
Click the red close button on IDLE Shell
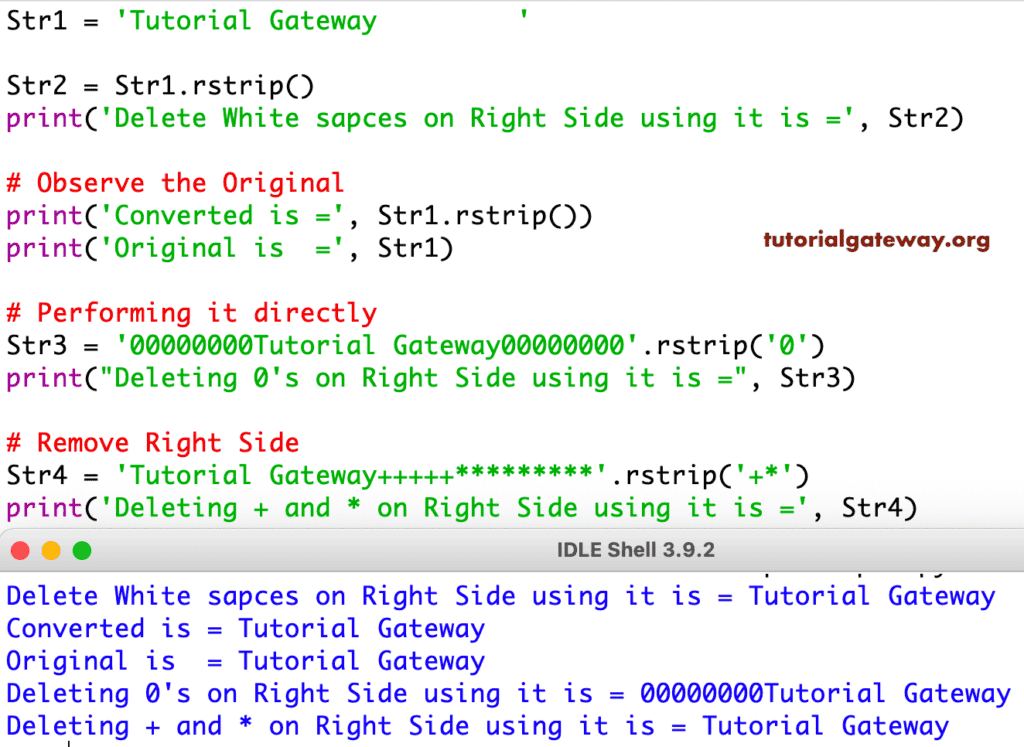[18, 550]
